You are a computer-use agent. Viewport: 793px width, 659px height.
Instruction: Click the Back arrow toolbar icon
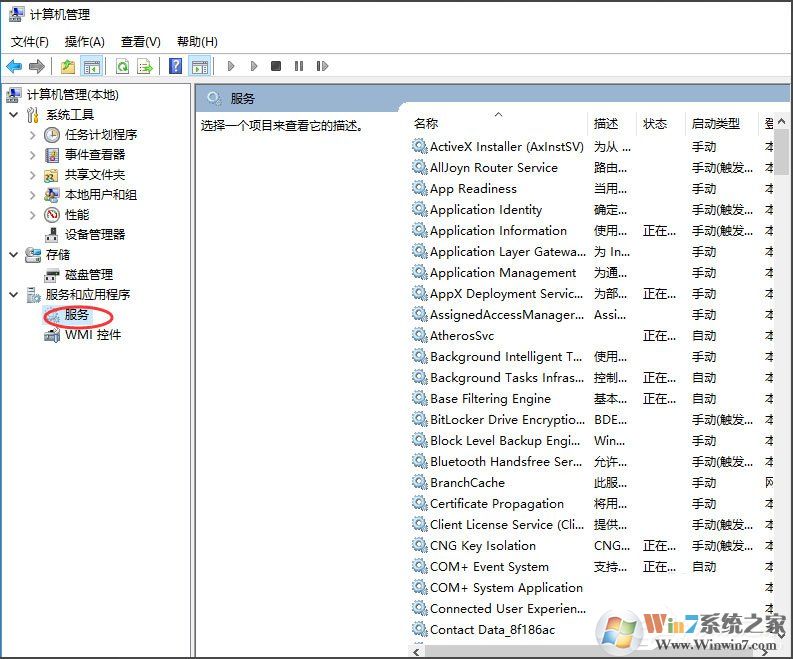14,66
